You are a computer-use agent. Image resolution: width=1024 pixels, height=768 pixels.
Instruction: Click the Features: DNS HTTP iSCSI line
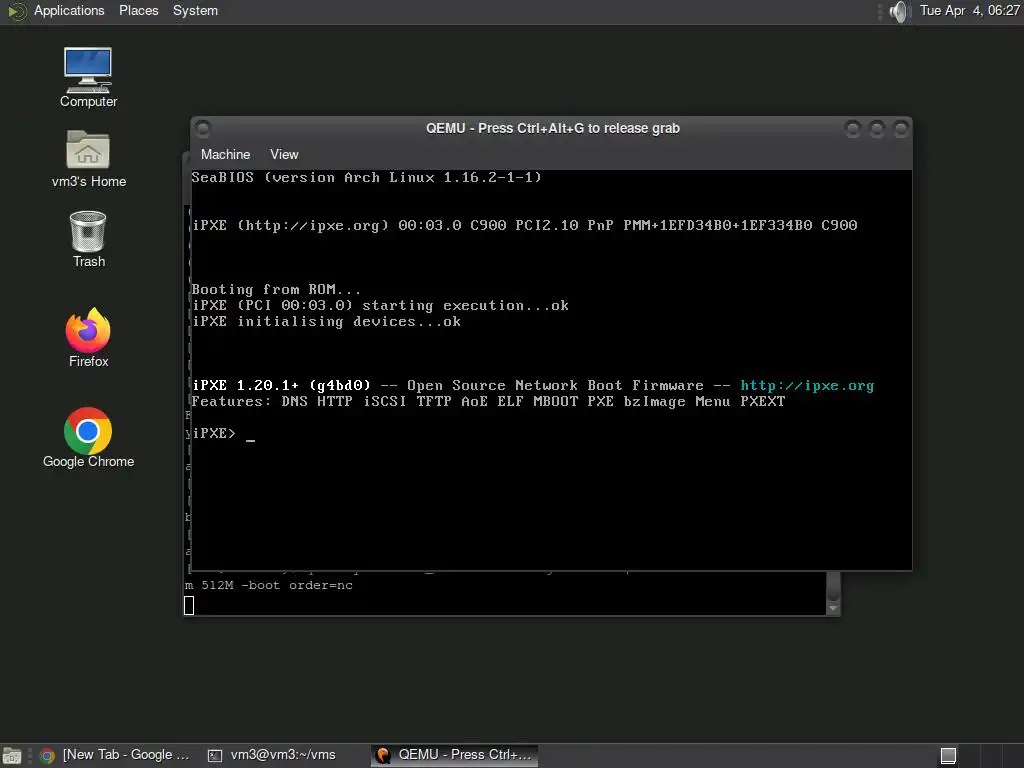488,402
